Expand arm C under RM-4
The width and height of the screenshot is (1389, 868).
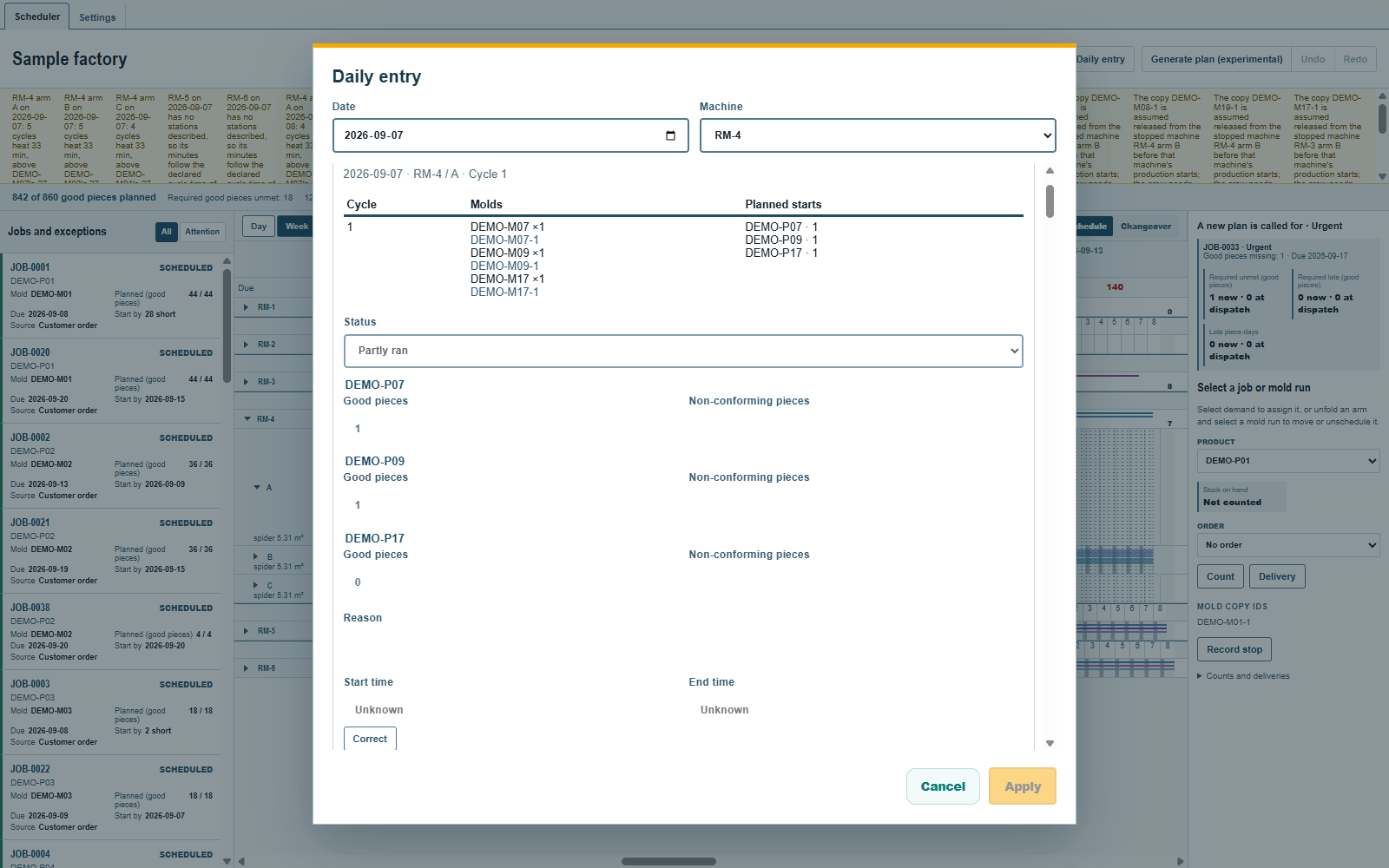tap(256, 585)
